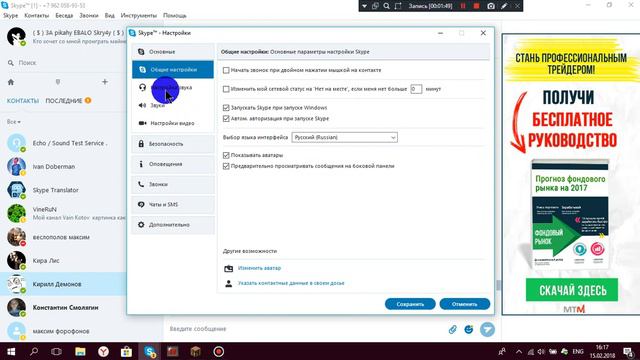Screen dimensions: 640x360
Task: Enable starting a call on double-click of a contact
Action: [226, 70]
